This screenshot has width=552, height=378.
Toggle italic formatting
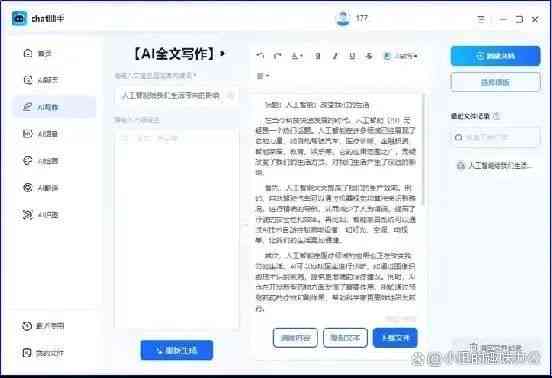(x=335, y=56)
